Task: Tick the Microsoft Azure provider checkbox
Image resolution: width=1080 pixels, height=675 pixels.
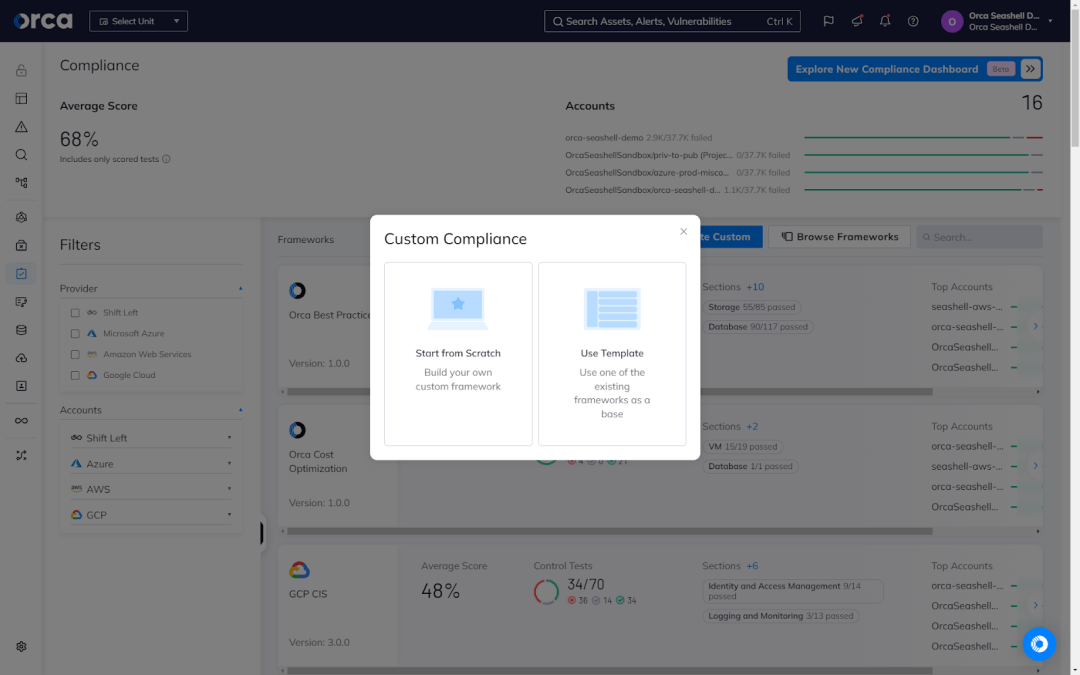Action: pos(75,333)
